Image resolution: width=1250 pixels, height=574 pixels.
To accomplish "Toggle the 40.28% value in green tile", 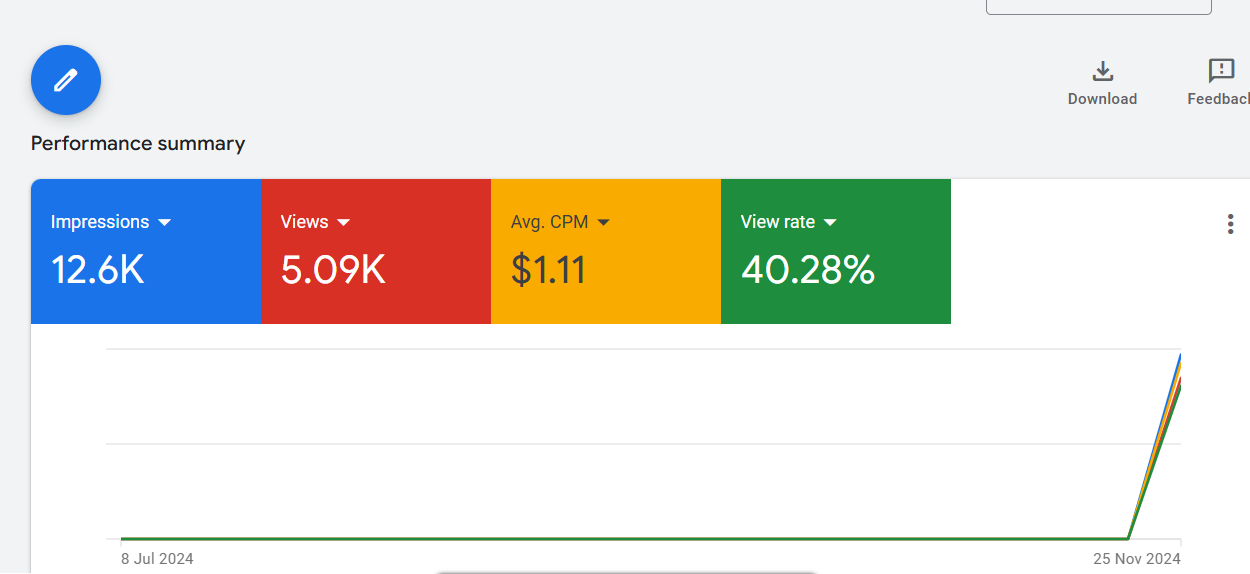I will [x=808, y=270].
